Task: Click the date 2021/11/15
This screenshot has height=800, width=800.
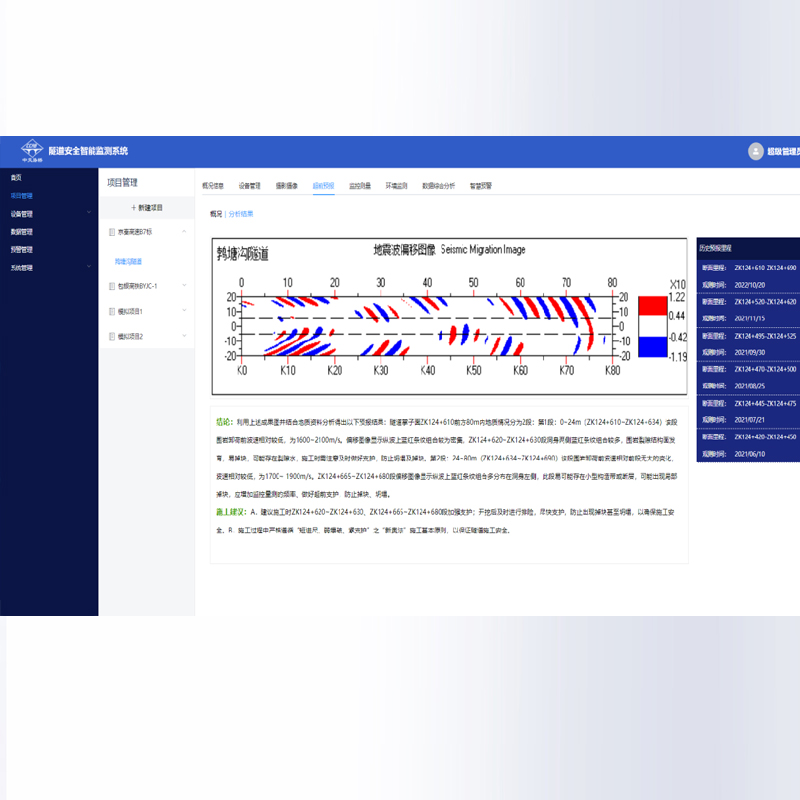Action: (x=749, y=318)
